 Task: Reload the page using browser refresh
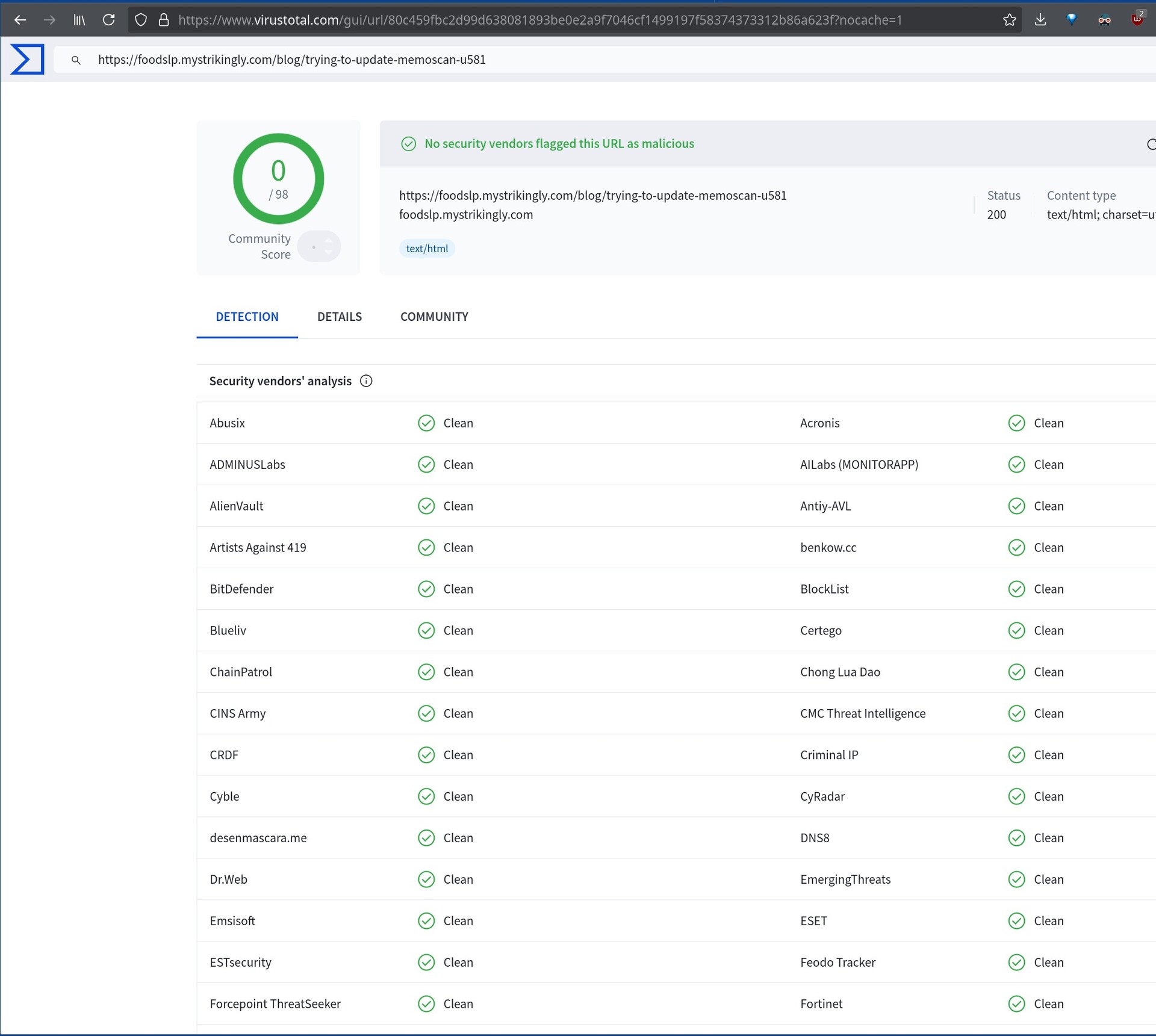tap(108, 20)
